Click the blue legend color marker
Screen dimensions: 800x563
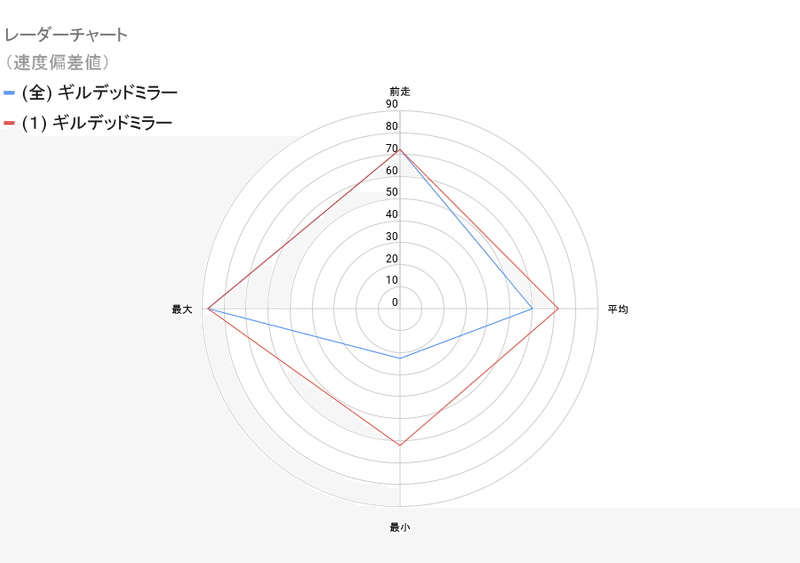[9, 93]
